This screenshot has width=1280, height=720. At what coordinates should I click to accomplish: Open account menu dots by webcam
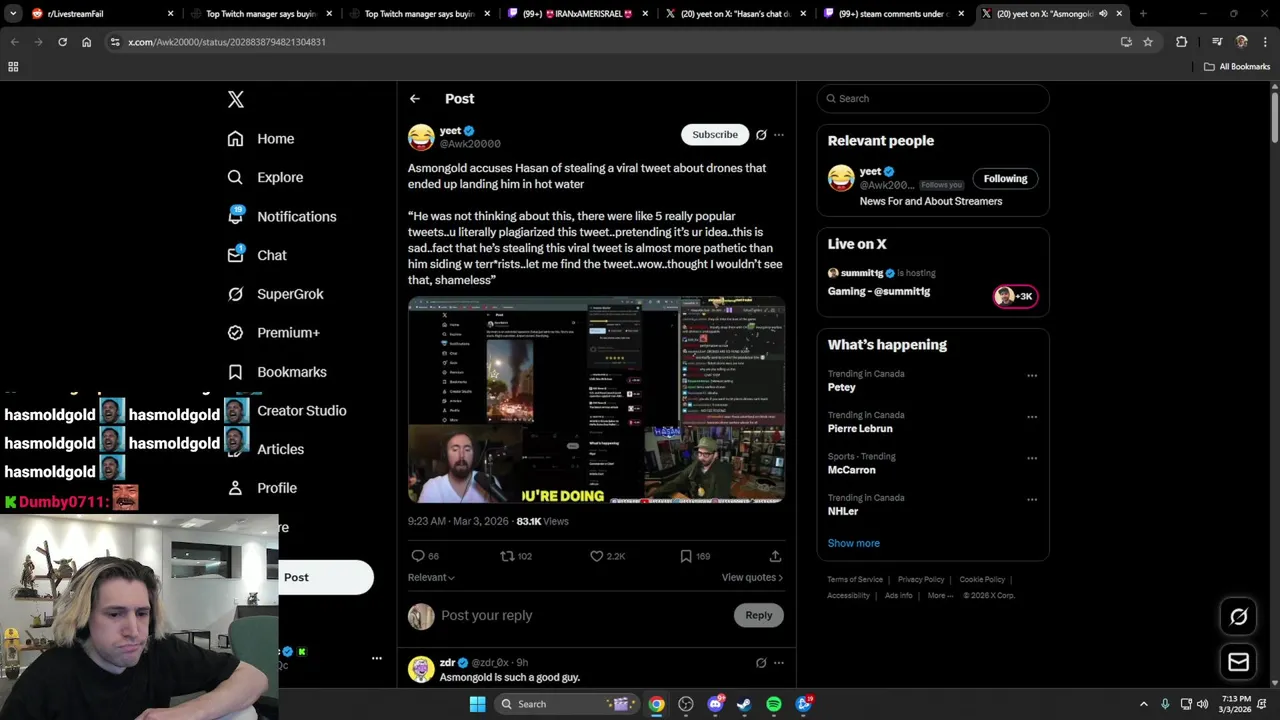point(377,658)
